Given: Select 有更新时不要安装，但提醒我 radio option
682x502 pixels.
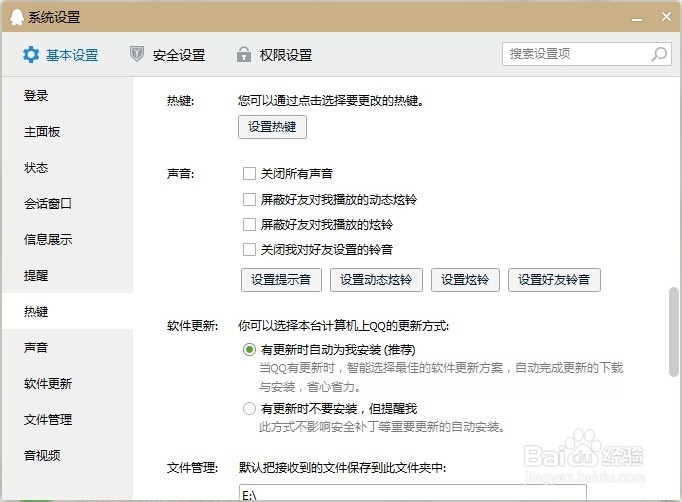Looking at the screenshot, I should (x=249, y=408).
